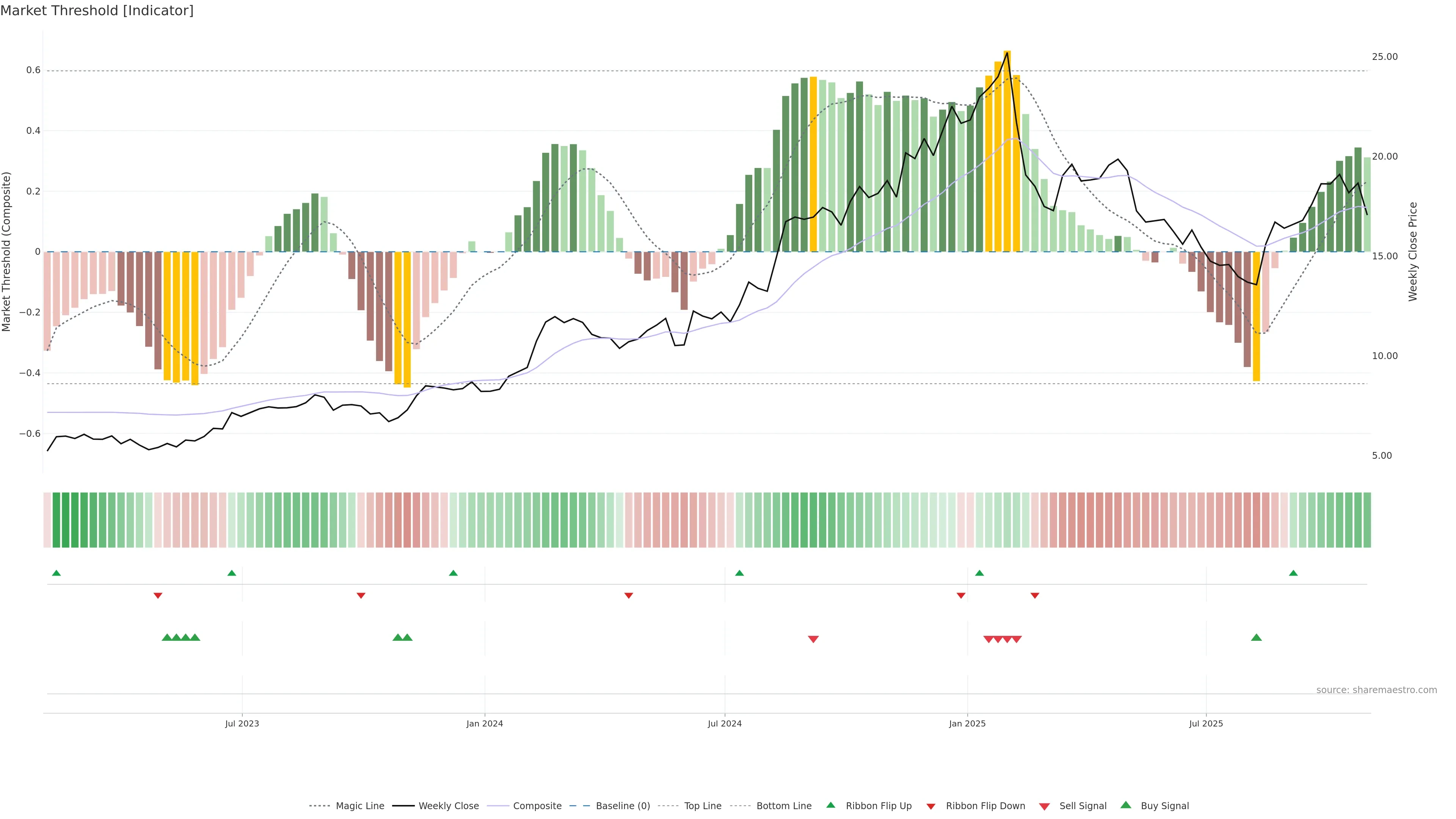Click the last green ribbon flip up marker on the right
The image size is (1456, 819).
[1293, 573]
